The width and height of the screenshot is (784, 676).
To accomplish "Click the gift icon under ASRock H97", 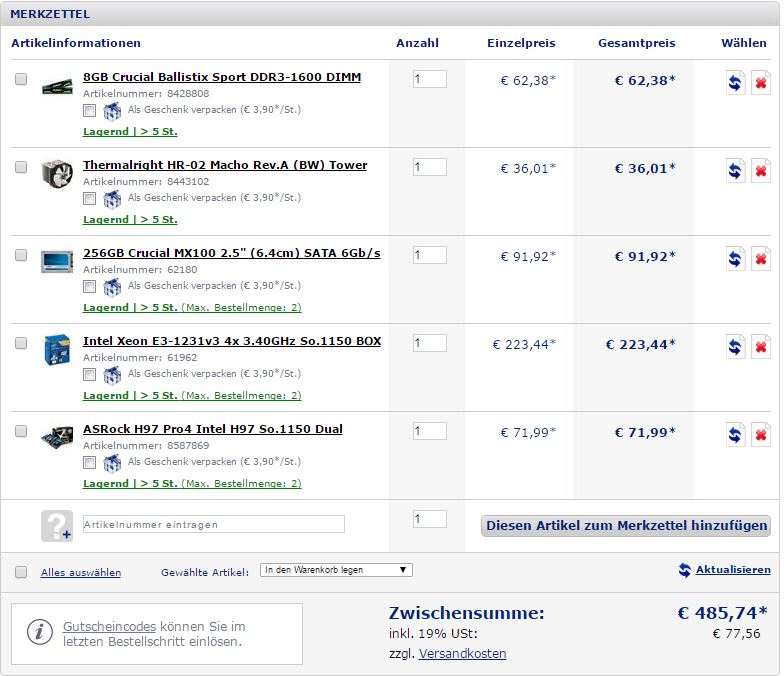I will (x=112, y=463).
